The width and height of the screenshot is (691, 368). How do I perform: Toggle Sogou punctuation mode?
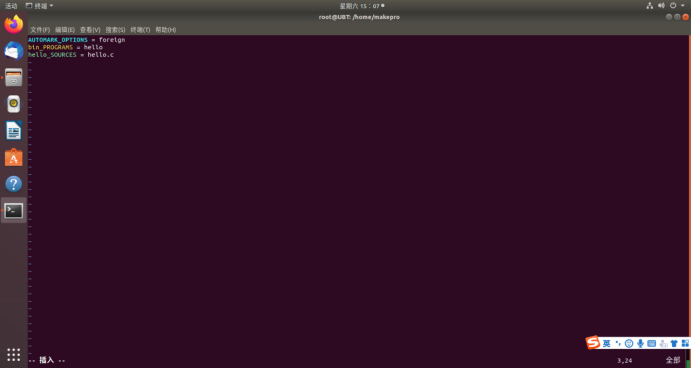tap(618, 343)
